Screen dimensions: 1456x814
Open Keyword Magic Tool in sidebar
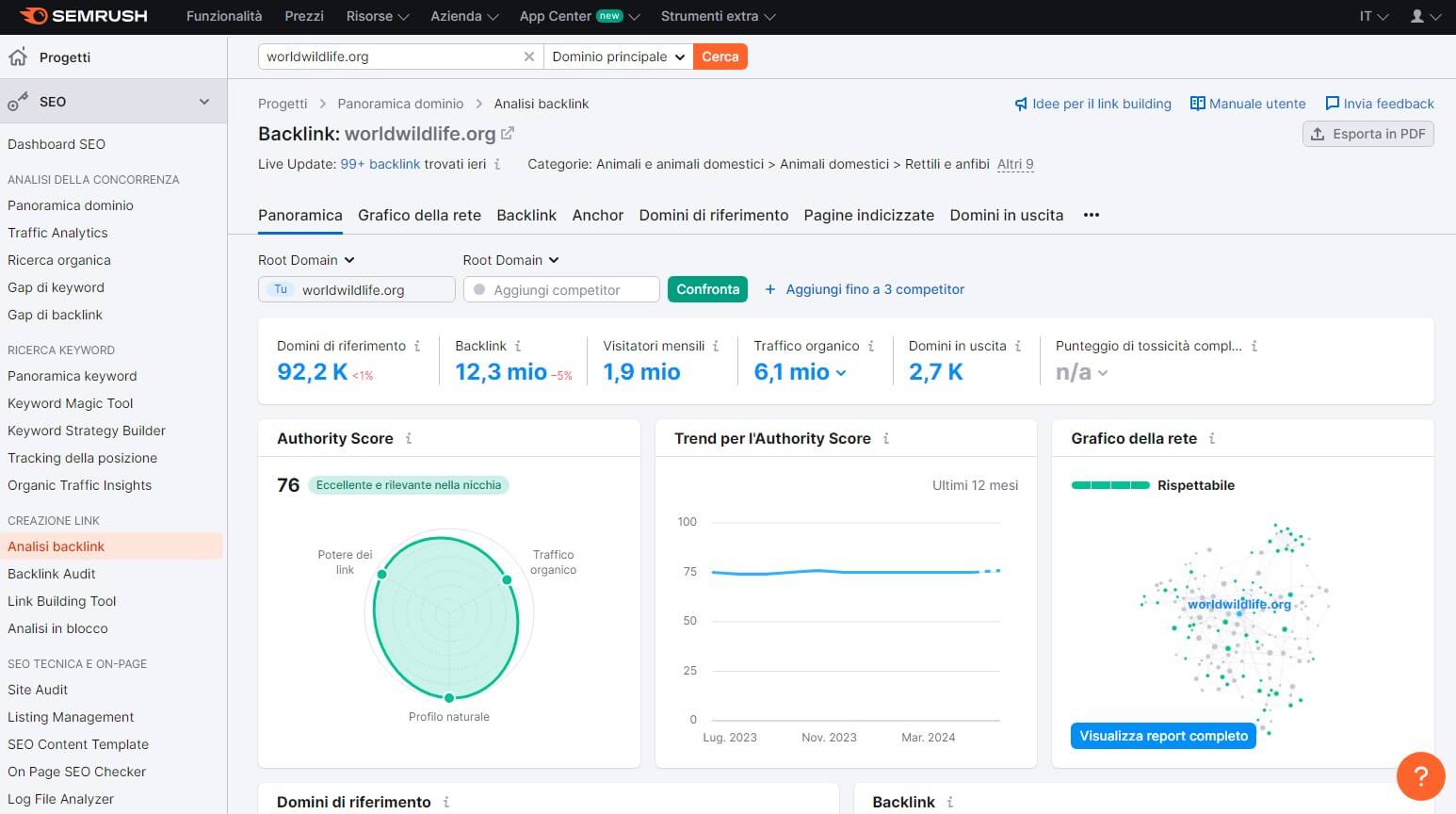[71, 403]
